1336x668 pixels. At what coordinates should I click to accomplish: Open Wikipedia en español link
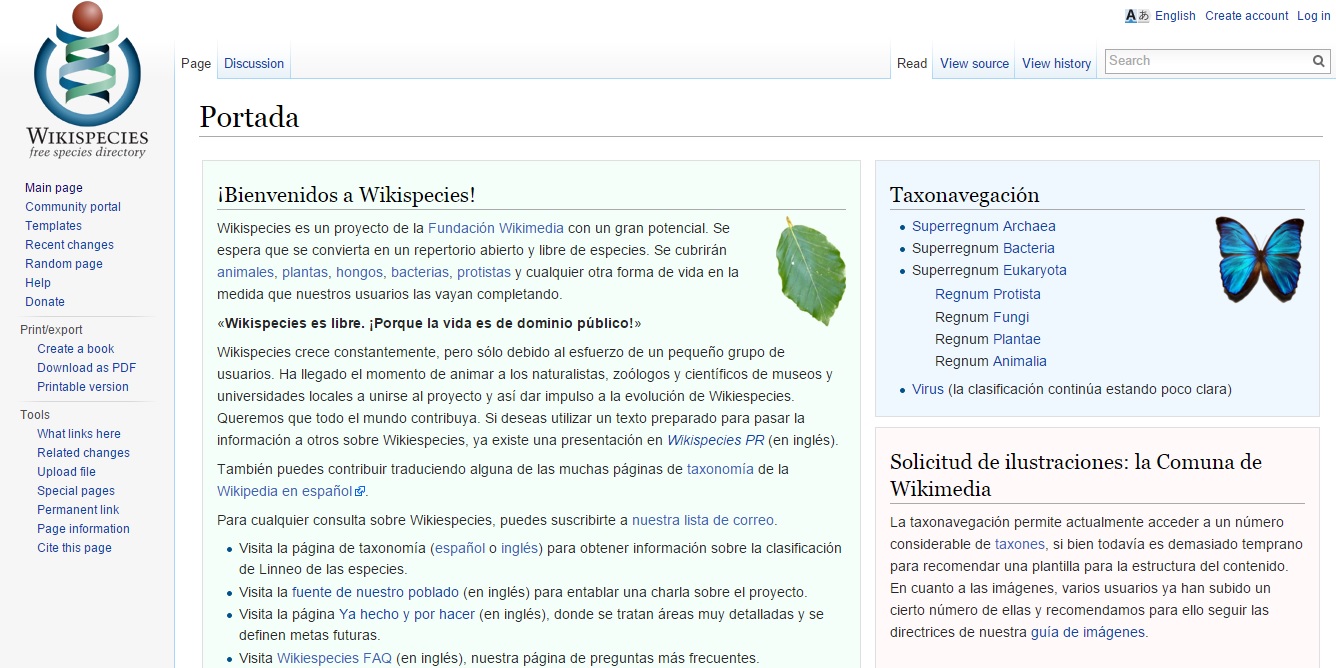285,491
